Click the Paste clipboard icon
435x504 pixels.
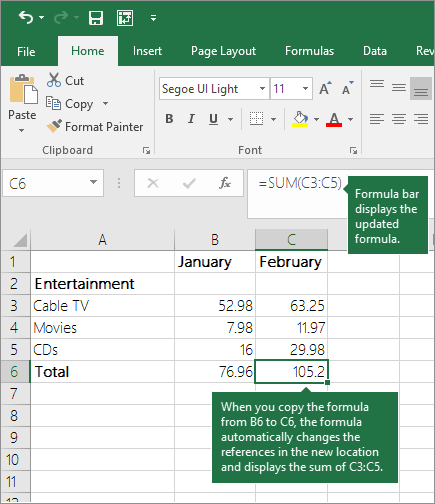pyautogui.click(x=23, y=89)
